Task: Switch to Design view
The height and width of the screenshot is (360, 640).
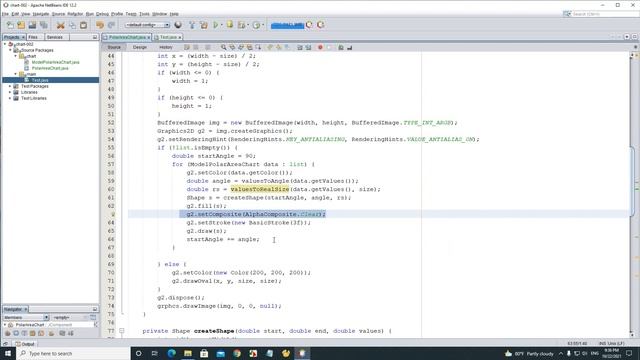Action: click(140, 47)
